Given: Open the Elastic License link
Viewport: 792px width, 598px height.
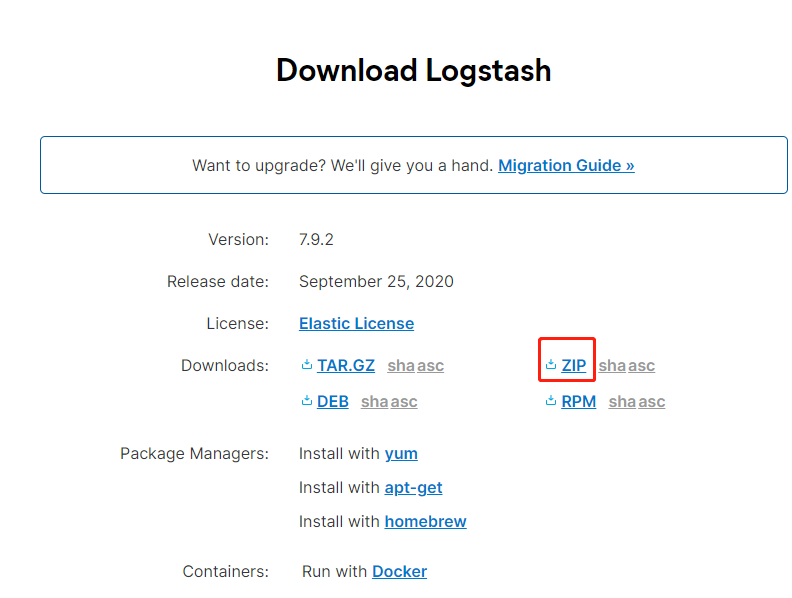Looking at the screenshot, I should [357, 323].
